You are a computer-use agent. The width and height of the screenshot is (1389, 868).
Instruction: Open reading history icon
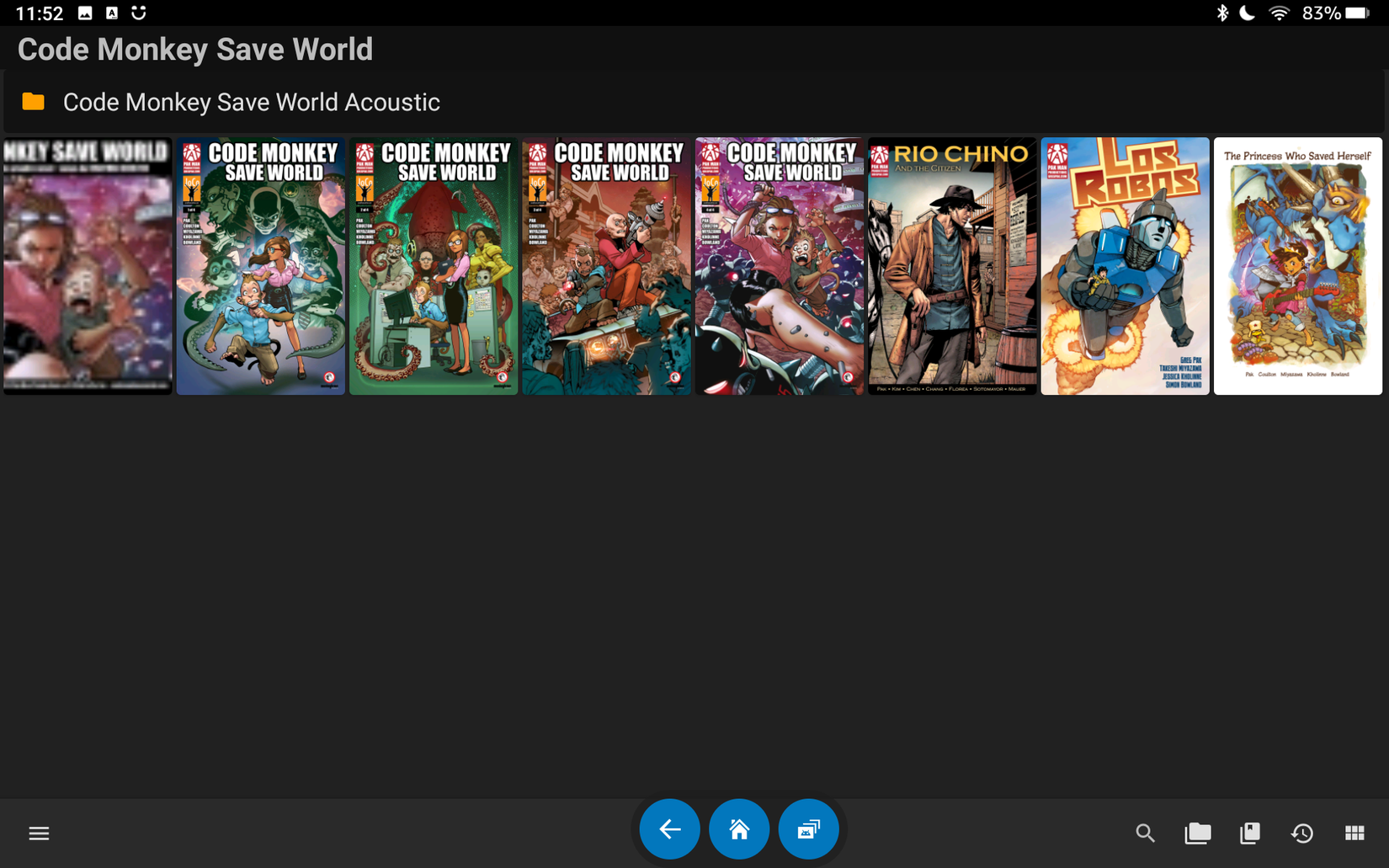(1302, 833)
